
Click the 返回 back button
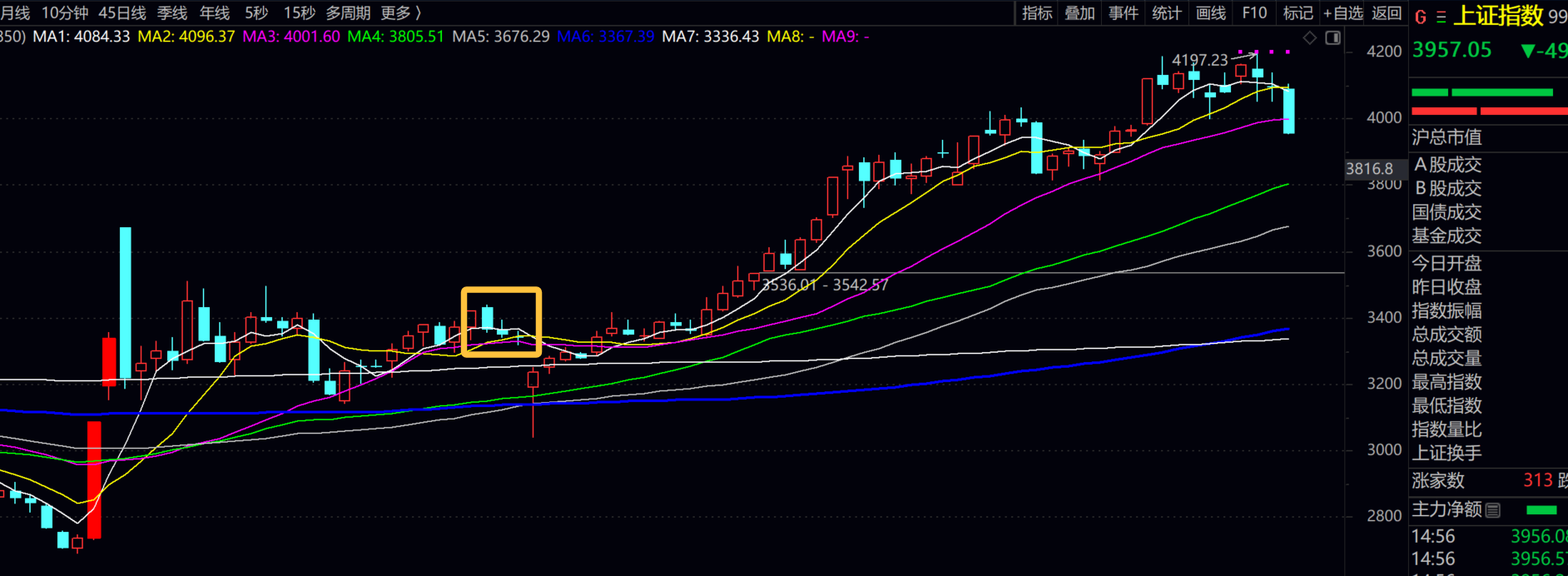1386,13
